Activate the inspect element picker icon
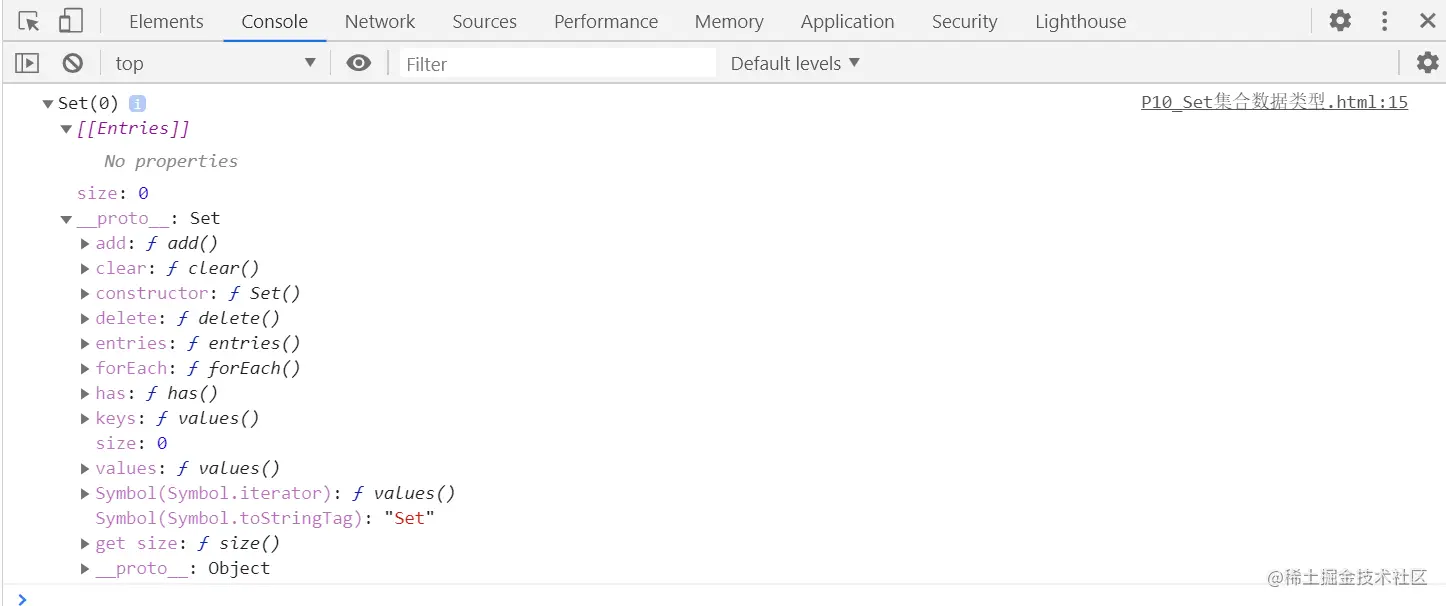This screenshot has width=1446, height=606. click(29, 21)
